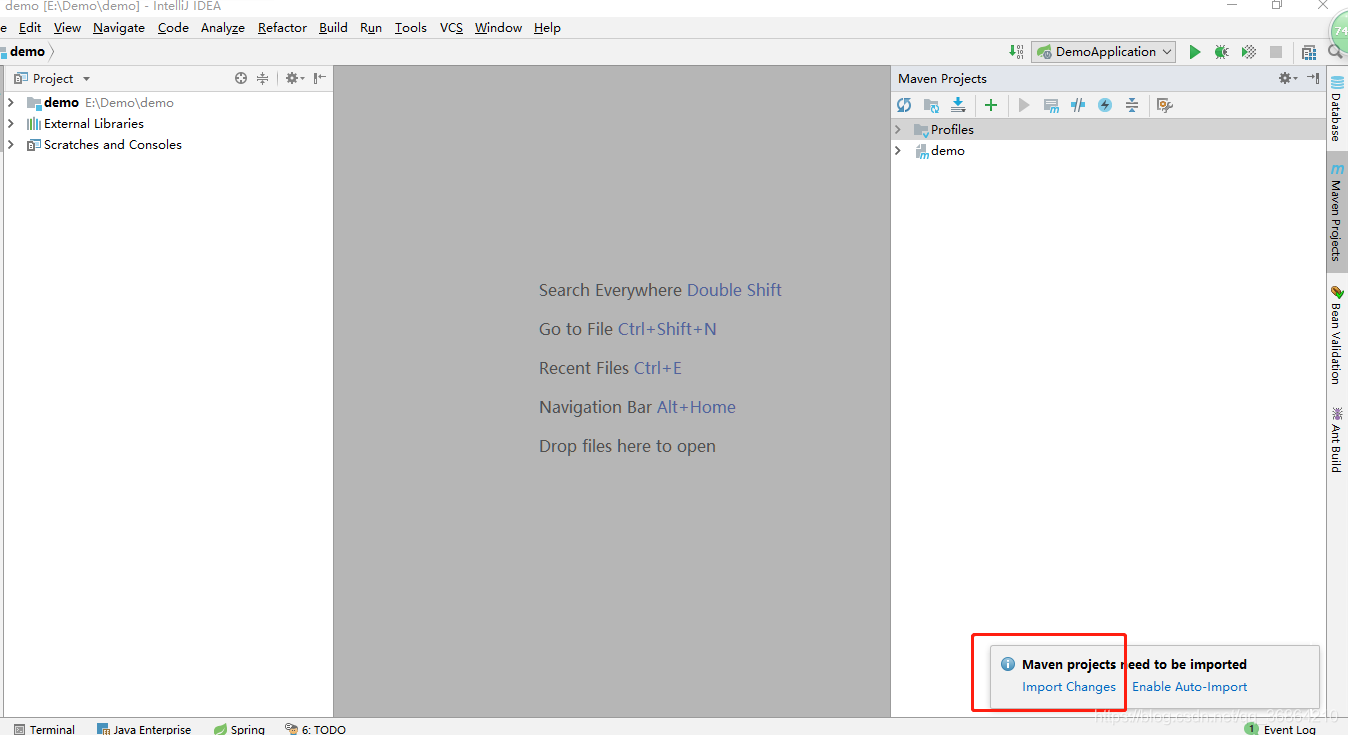The width and height of the screenshot is (1348, 735).
Task: Open Terminal tool window
Action: click(44, 729)
